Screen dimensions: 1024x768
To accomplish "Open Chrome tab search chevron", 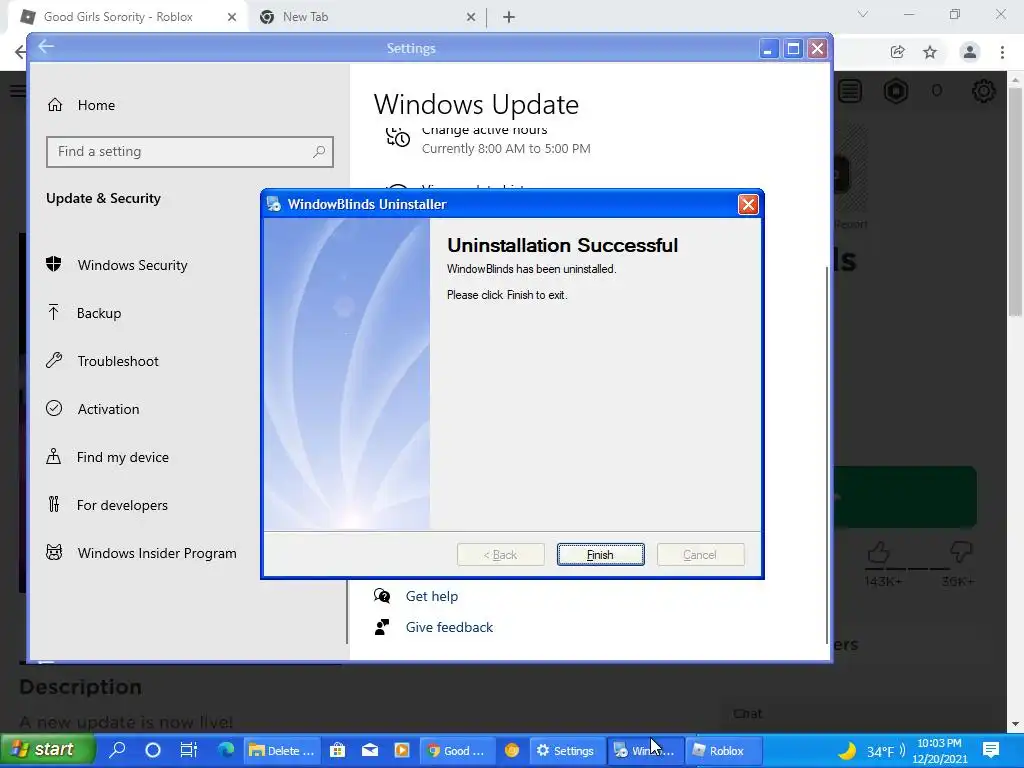I will (x=863, y=14).
